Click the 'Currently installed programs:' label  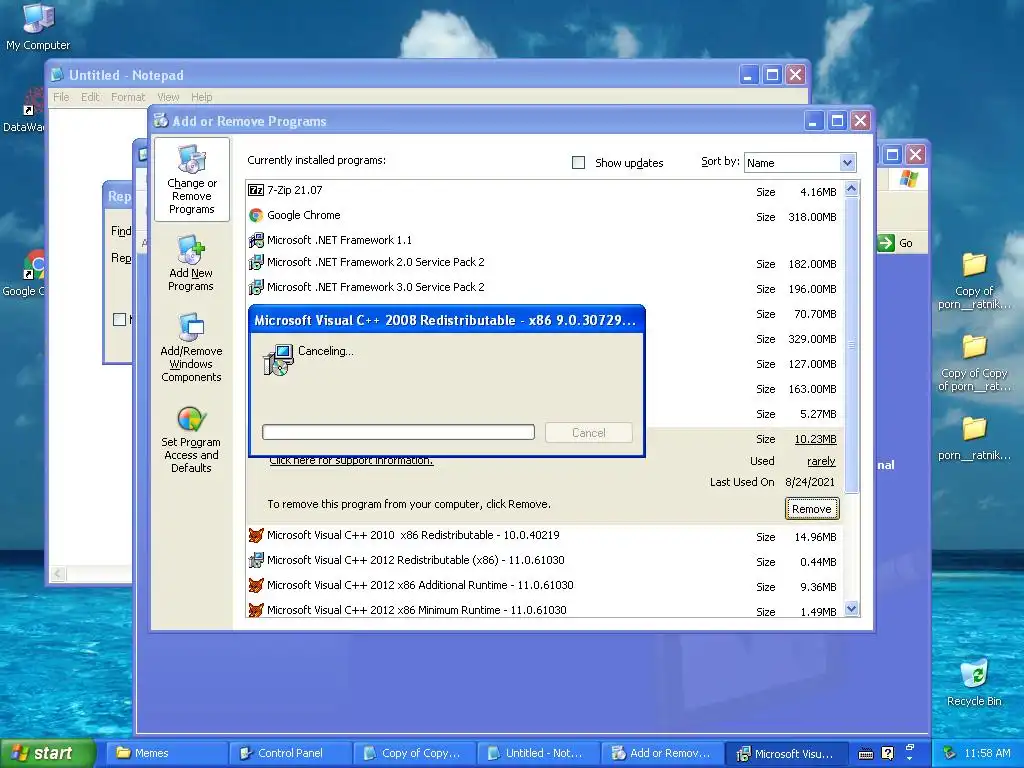pyautogui.click(x=316, y=160)
